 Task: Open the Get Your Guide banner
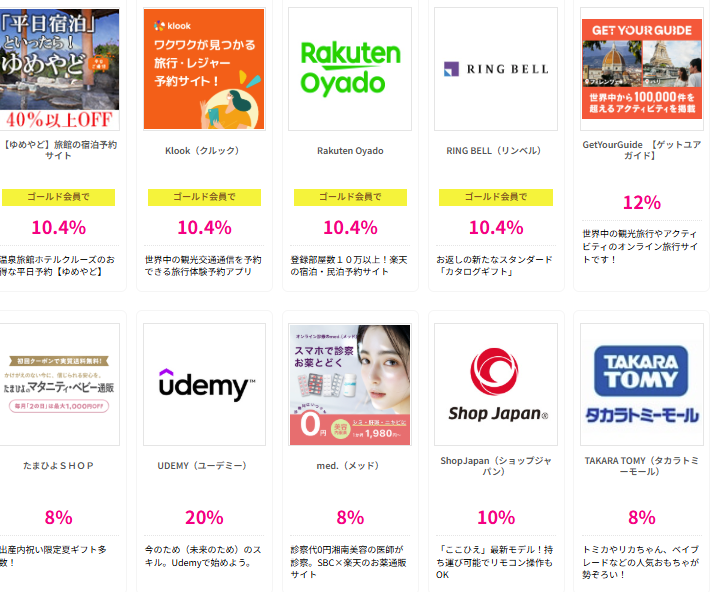642,69
